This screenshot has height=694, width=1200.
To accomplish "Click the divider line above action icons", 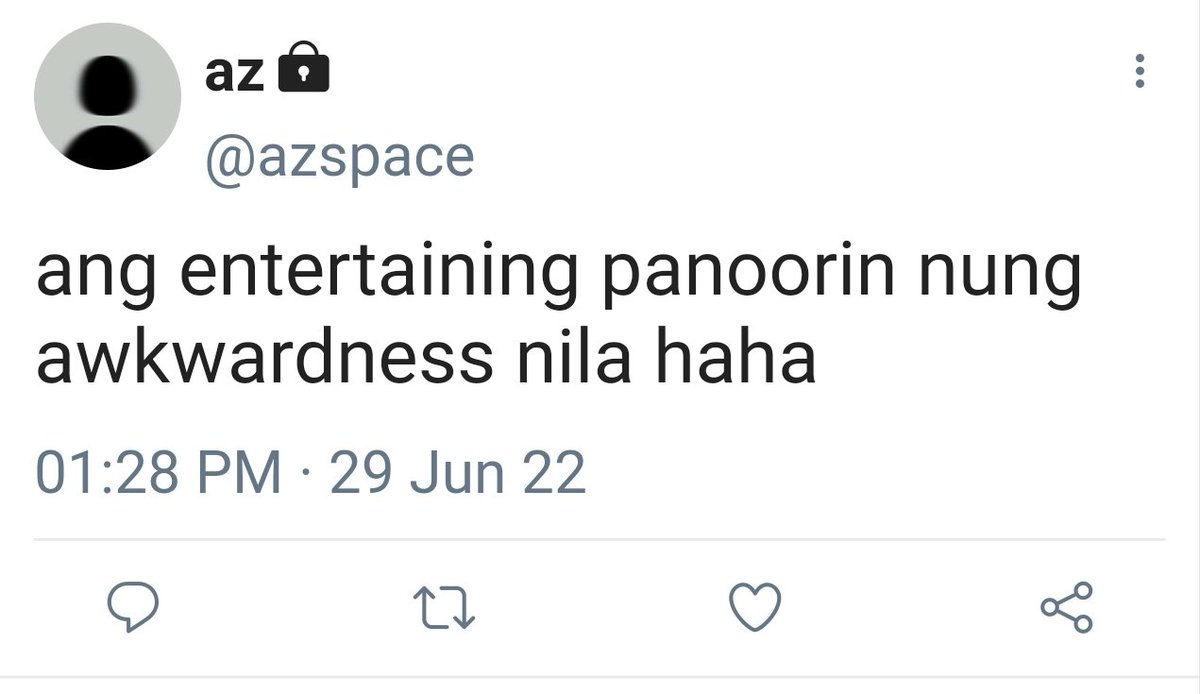I will coord(600,541).
